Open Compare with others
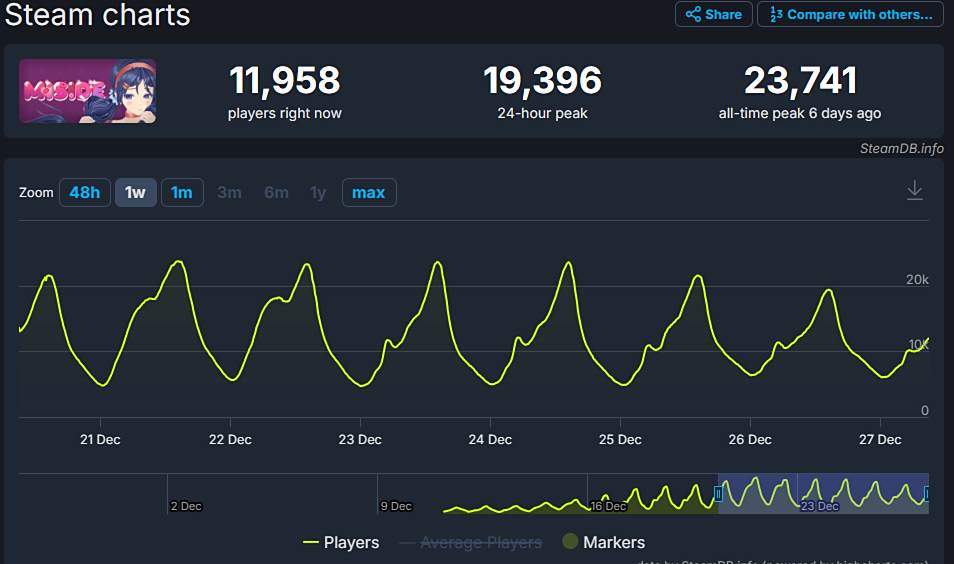Viewport: 954px width, 564px height. point(850,14)
